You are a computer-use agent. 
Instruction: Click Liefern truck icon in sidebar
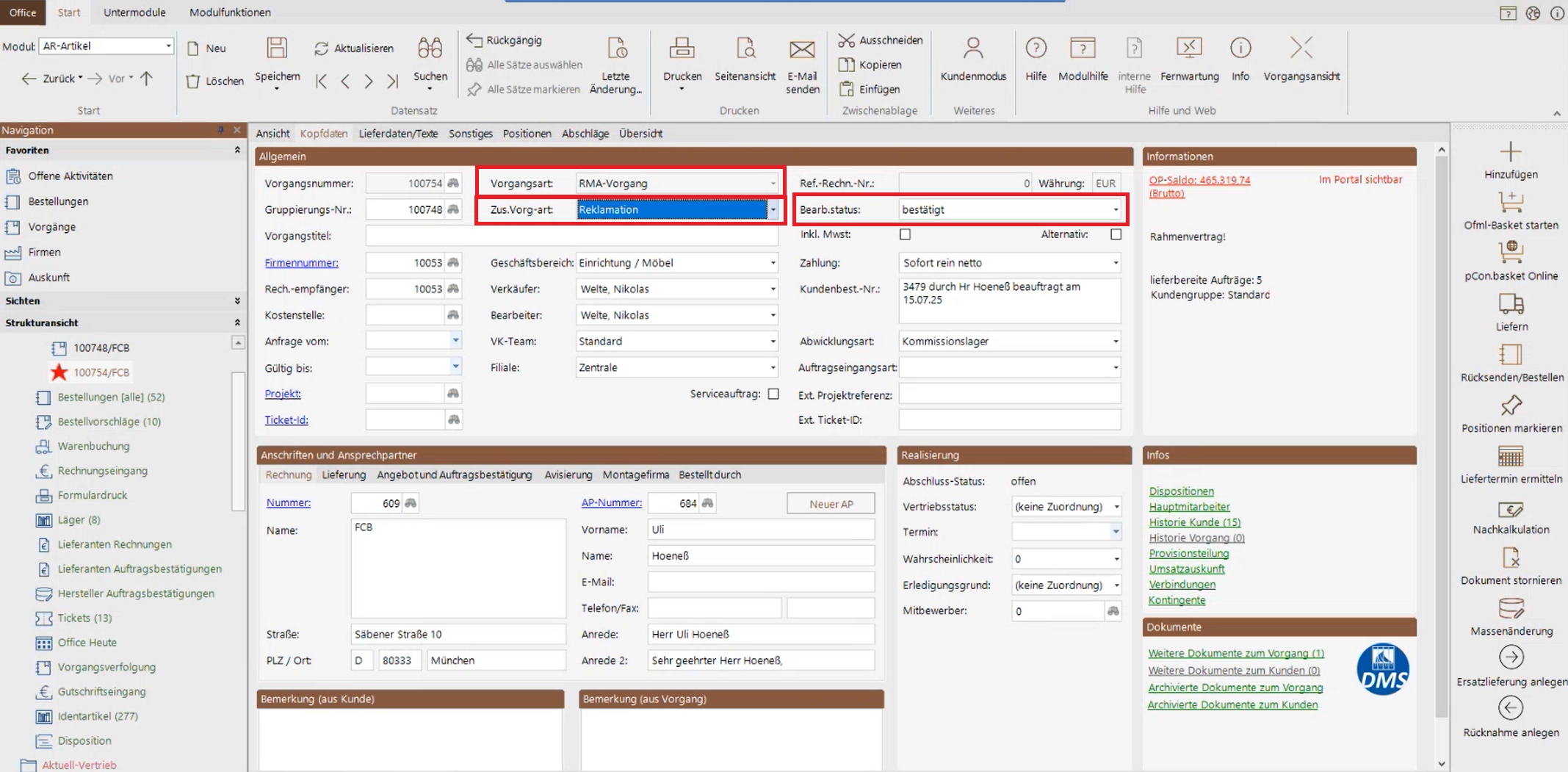click(1511, 304)
